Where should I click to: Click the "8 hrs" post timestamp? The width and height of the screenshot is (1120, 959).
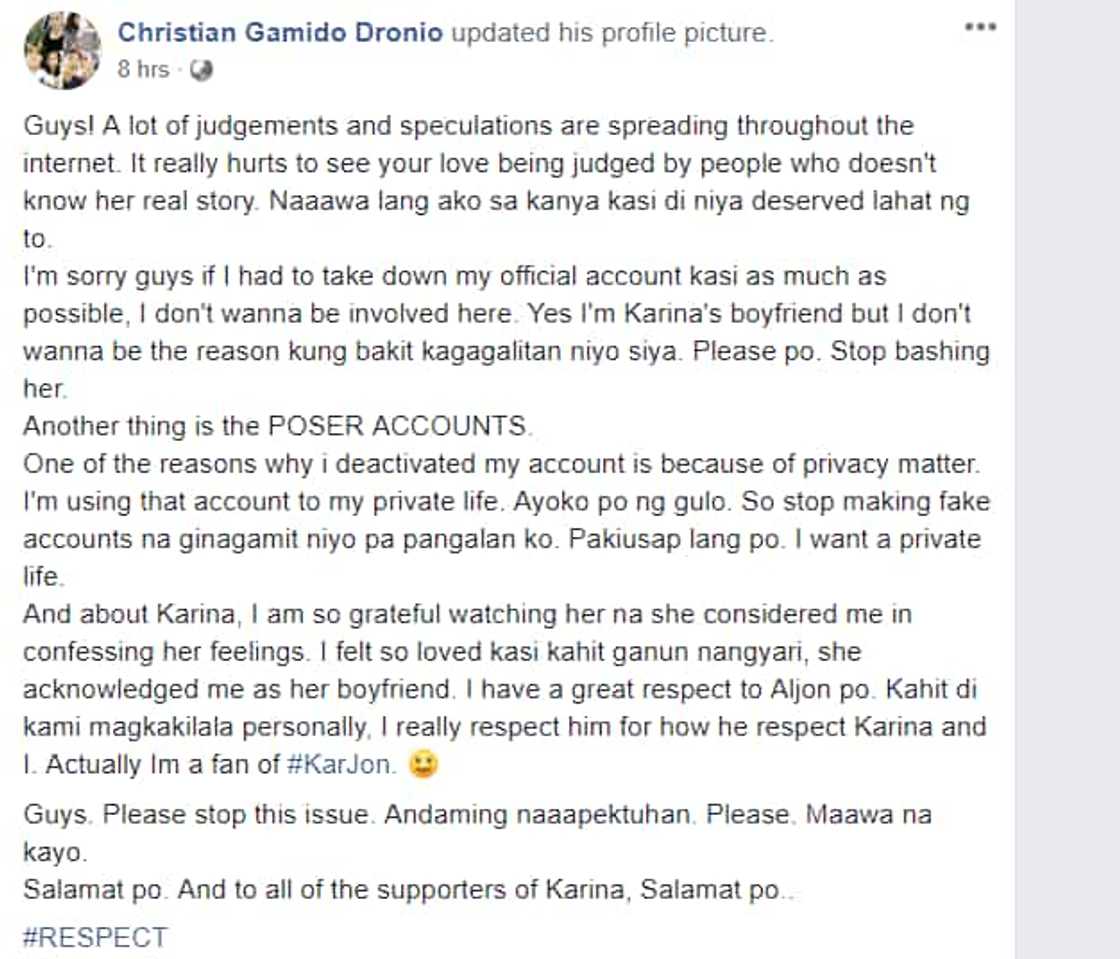point(143,70)
